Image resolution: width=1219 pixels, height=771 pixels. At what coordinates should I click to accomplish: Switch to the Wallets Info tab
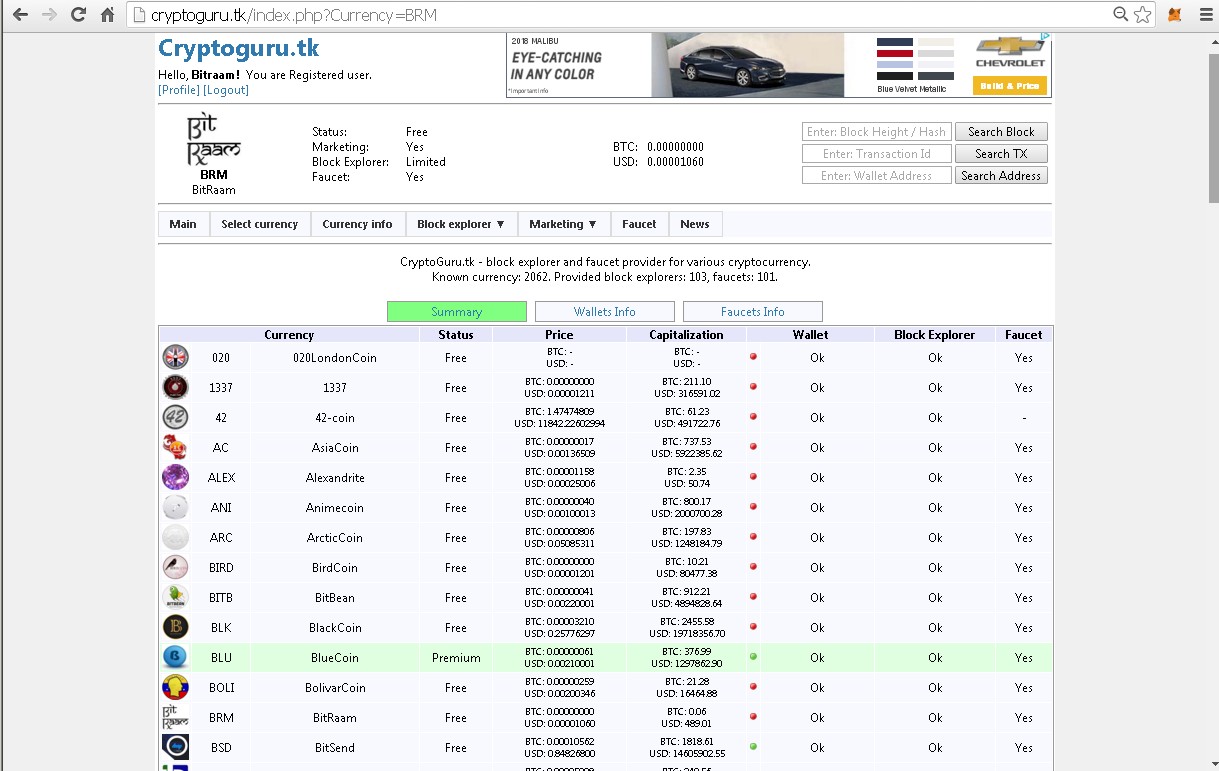(x=604, y=312)
